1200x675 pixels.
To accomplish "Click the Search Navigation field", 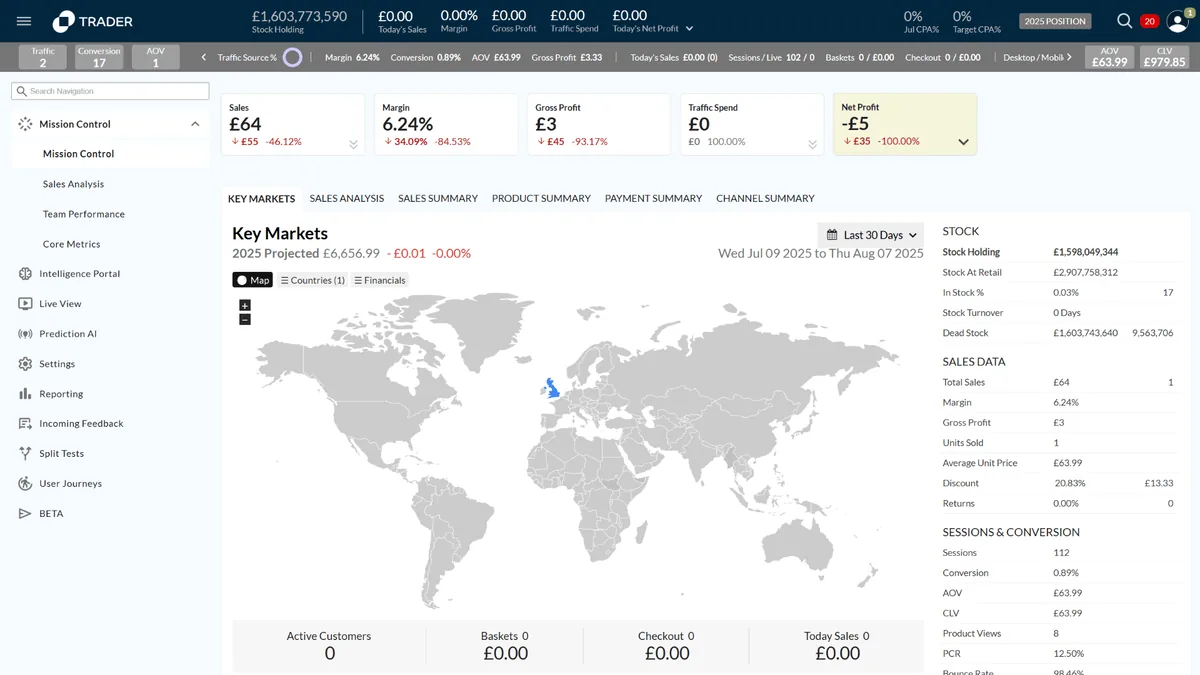I will point(110,91).
